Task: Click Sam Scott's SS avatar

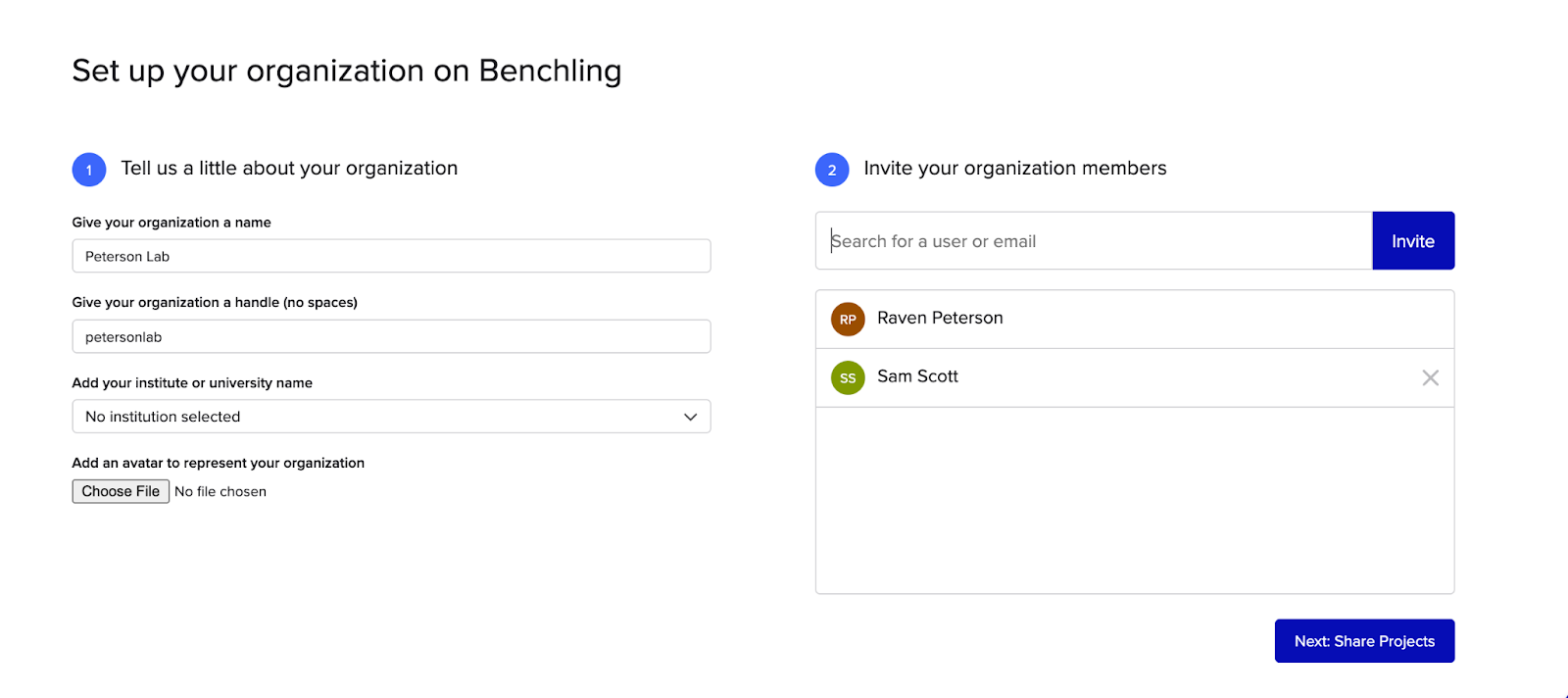Action: [x=848, y=378]
